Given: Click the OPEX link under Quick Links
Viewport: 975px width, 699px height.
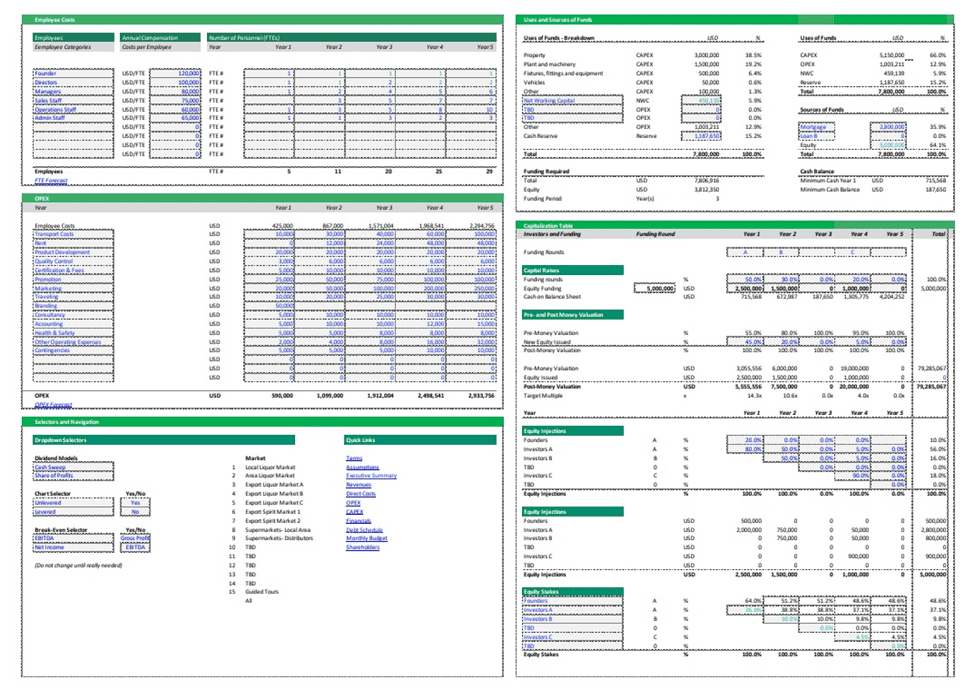Looking at the screenshot, I should pos(353,502).
